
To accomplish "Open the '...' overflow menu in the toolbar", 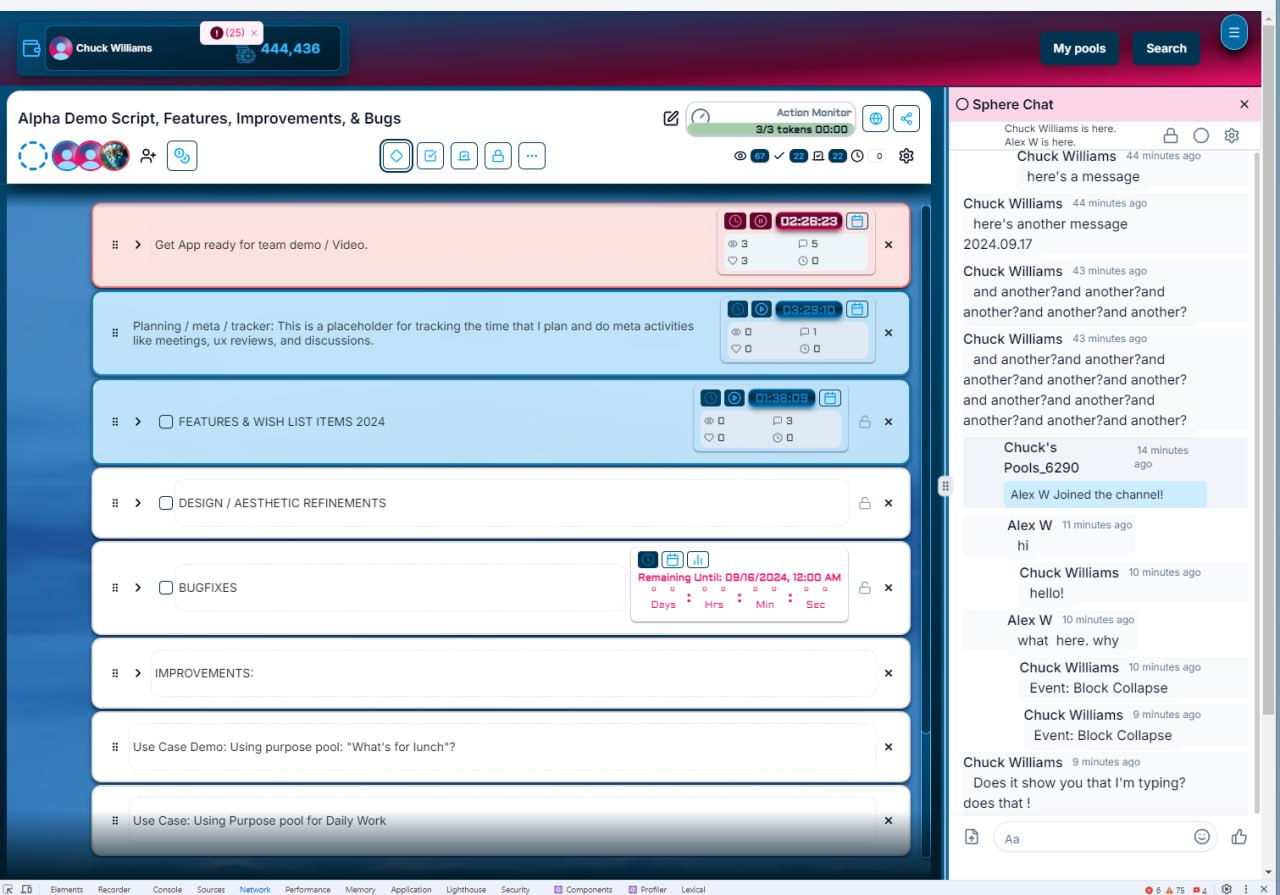I will coord(532,155).
